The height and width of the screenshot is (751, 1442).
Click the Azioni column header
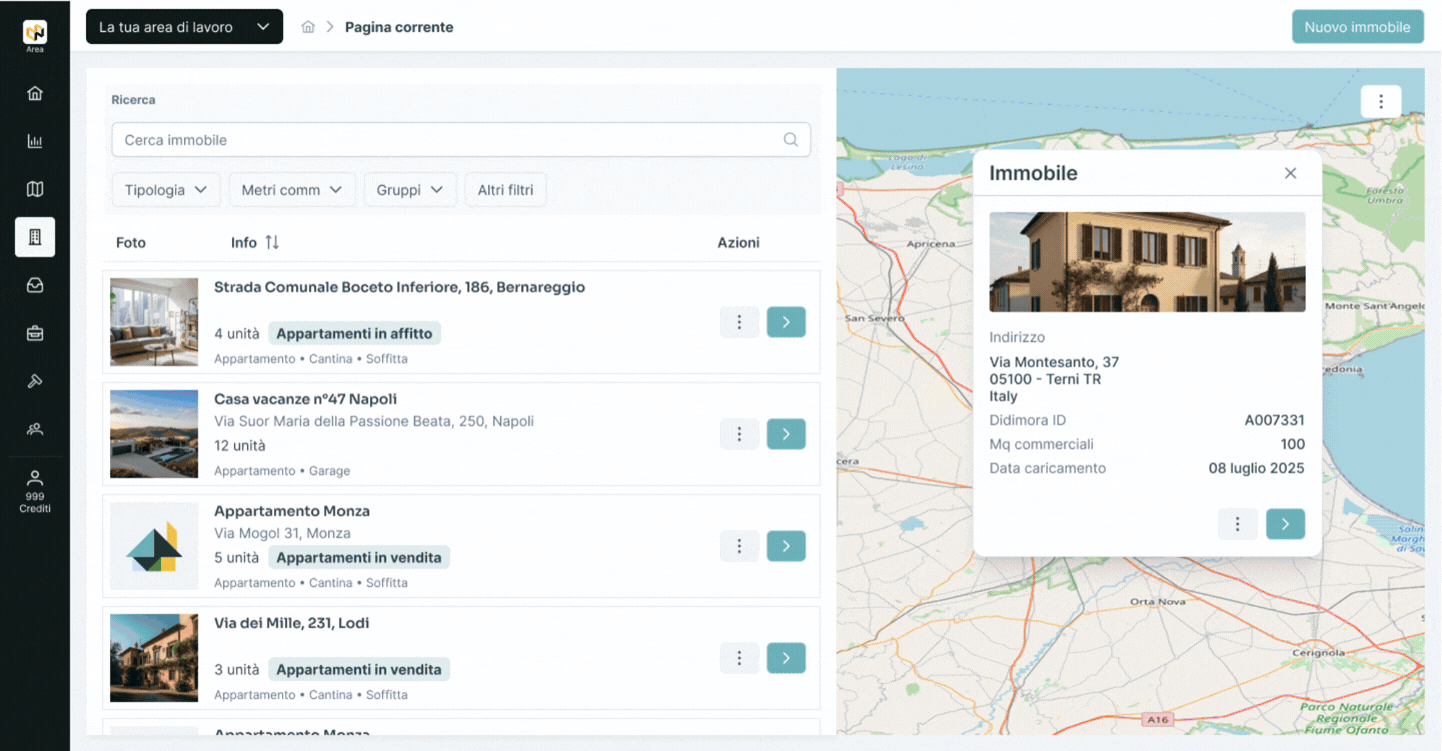pyautogui.click(x=739, y=242)
